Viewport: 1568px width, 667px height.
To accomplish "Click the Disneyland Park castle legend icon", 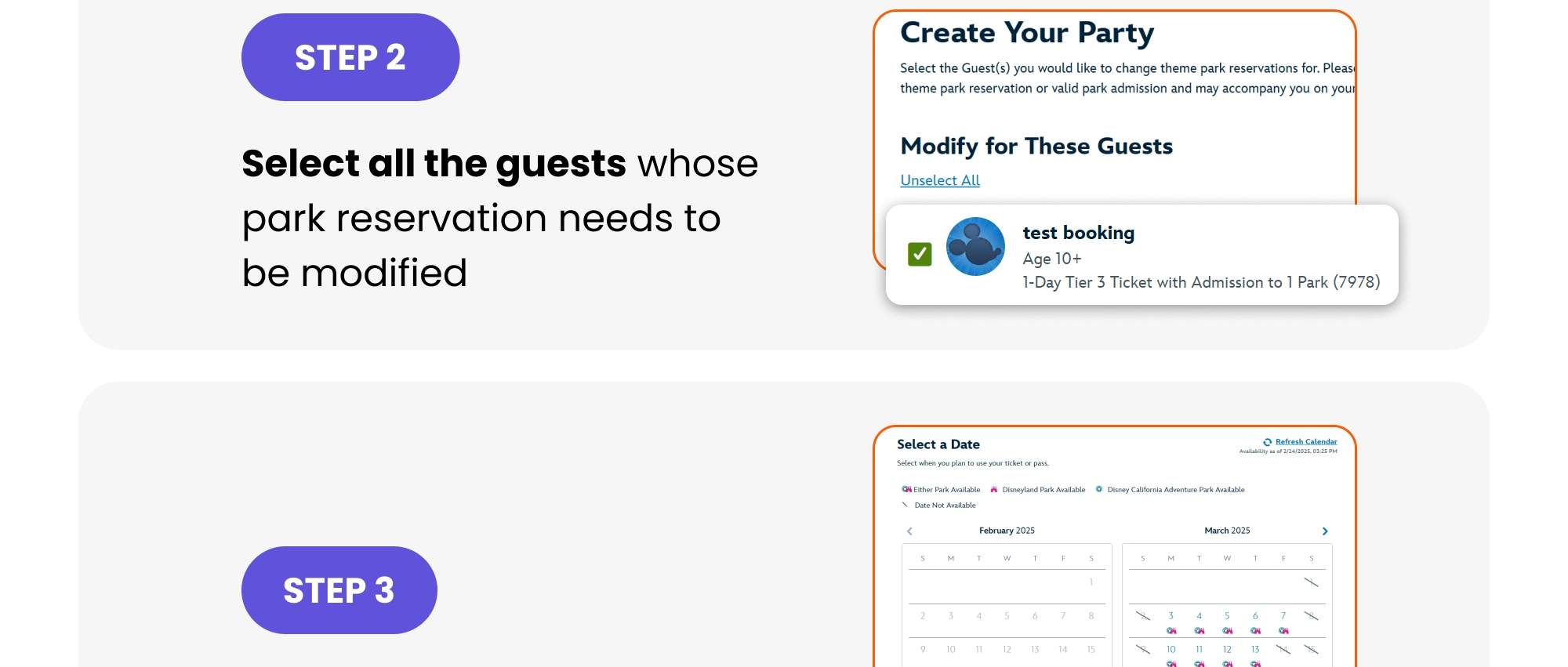I will 993,489.
